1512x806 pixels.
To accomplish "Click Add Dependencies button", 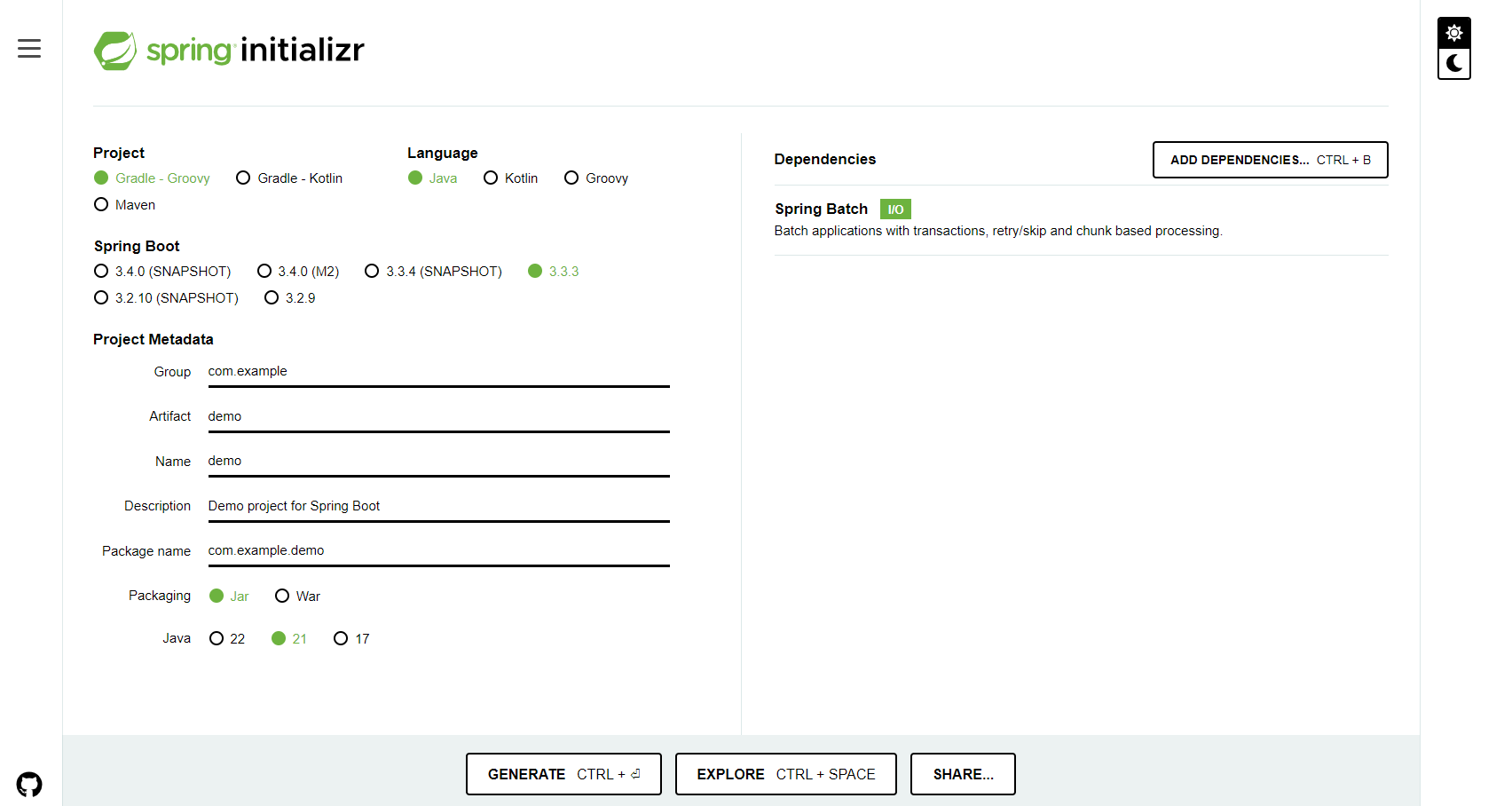I will pos(1271,160).
